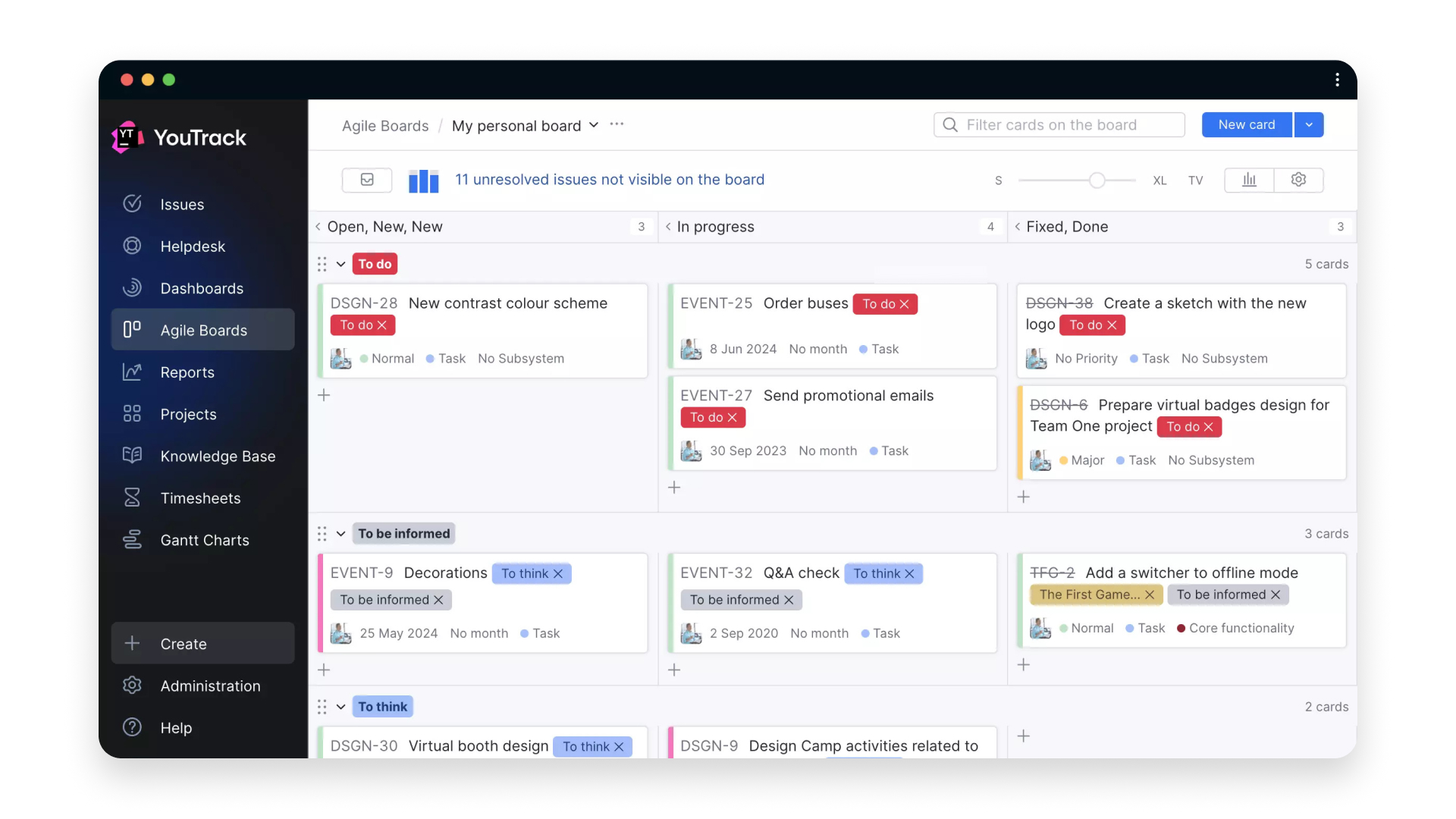Collapse Fixed, Done column
The image size is (1456, 819).
pyautogui.click(x=1018, y=227)
